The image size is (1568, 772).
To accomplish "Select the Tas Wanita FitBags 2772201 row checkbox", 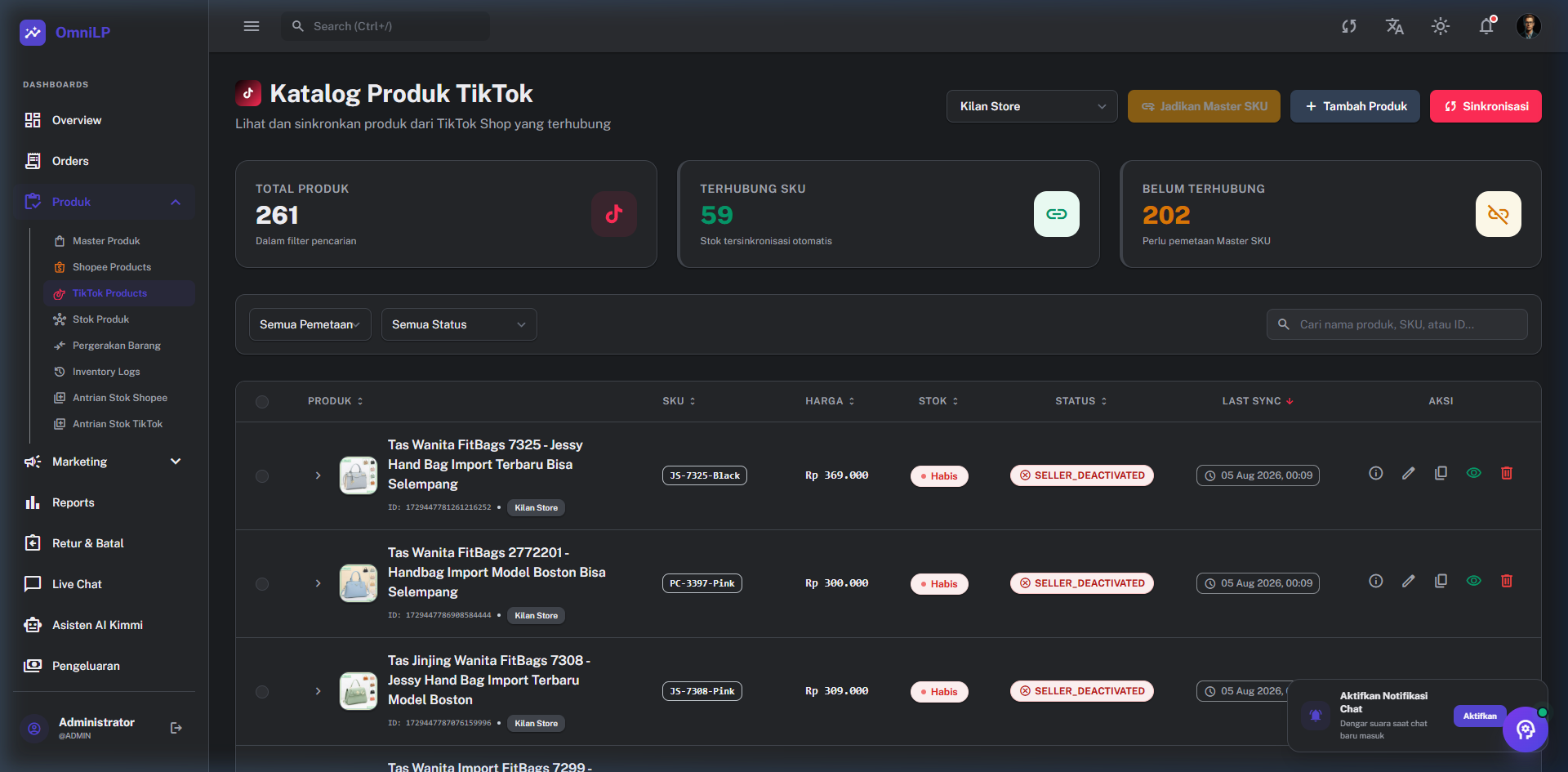I will [x=262, y=584].
